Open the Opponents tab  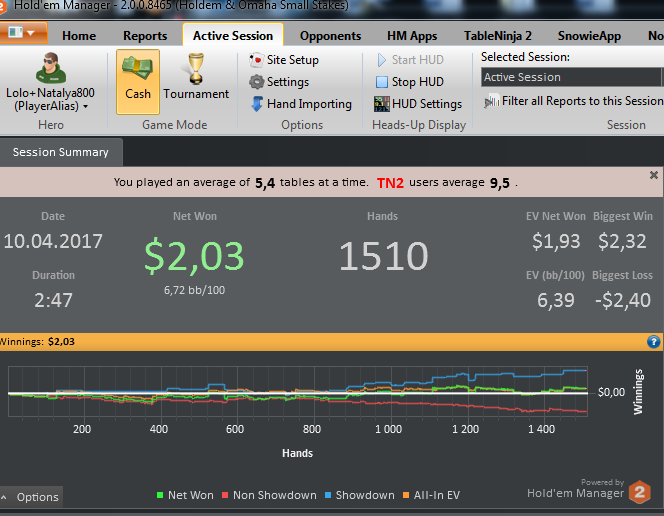point(330,36)
